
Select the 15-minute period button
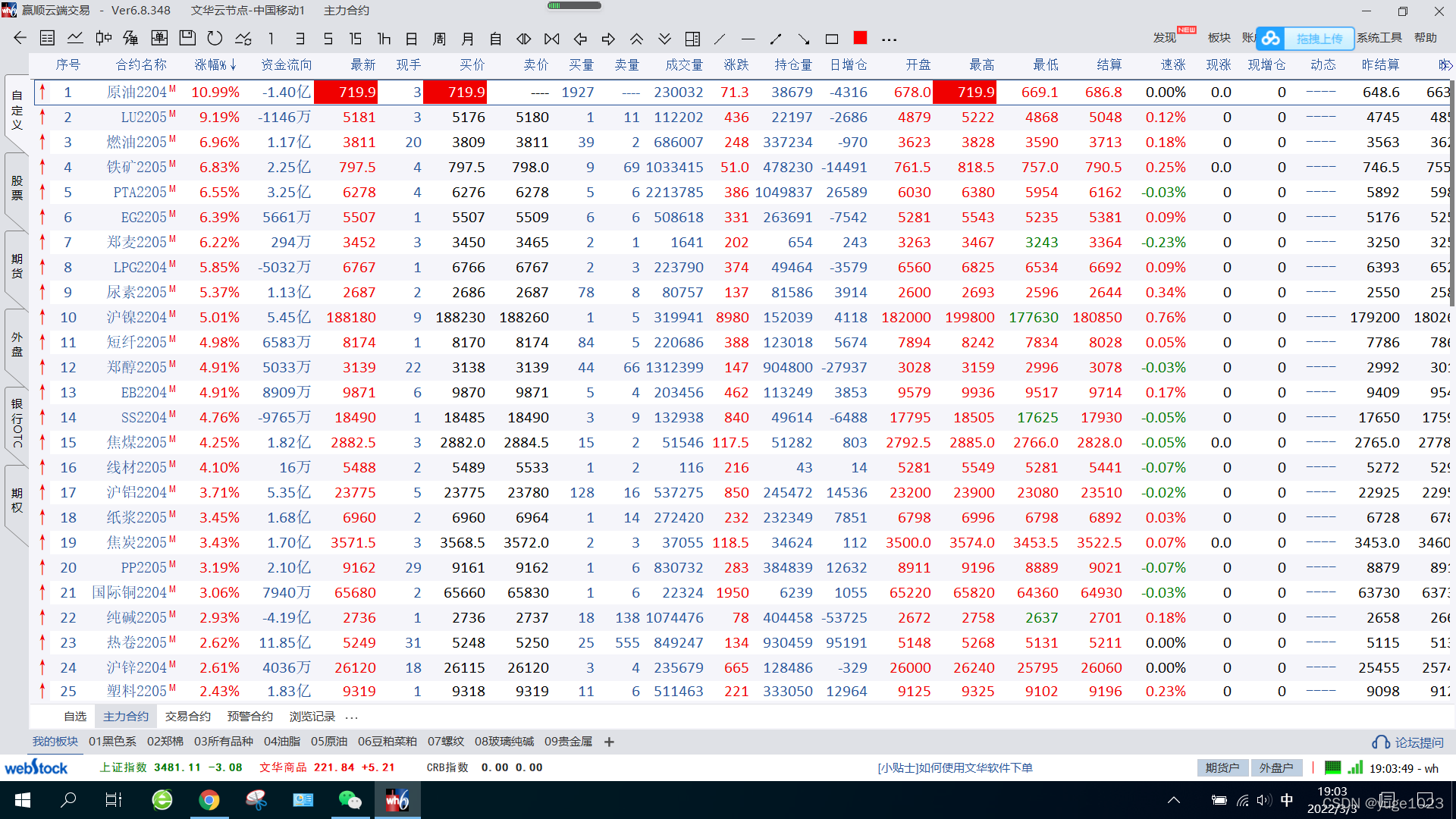pyautogui.click(x=355, y=38)
